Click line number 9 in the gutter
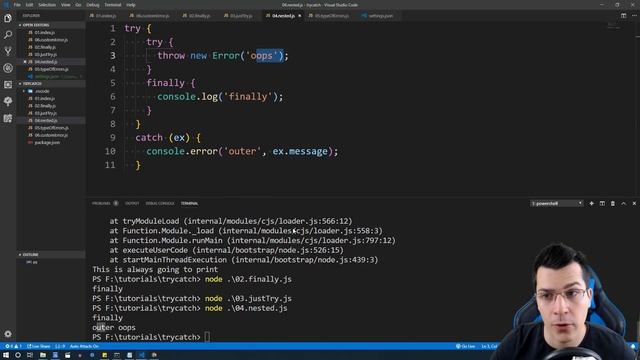Viewport: 640px width, 360px height. tap(113, 138)
